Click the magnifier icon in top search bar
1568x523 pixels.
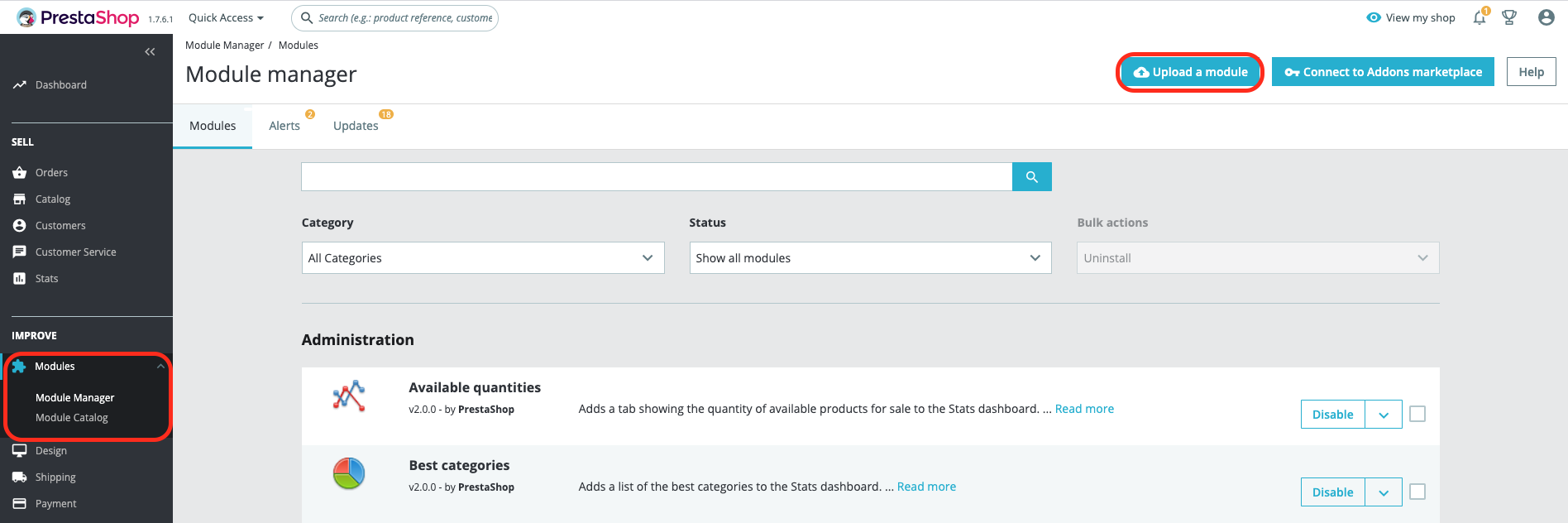pyautogui.click(x=307, y=17)
